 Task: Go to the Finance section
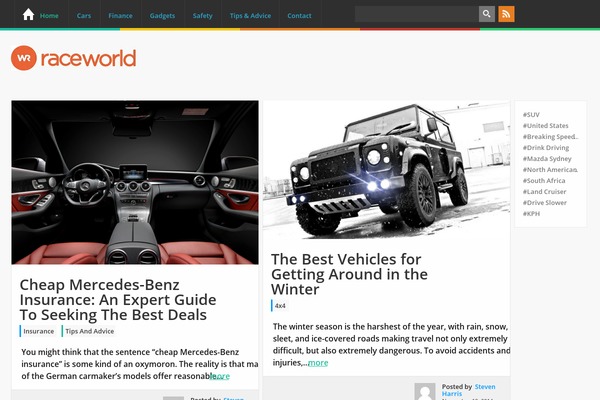coord(120,16)
